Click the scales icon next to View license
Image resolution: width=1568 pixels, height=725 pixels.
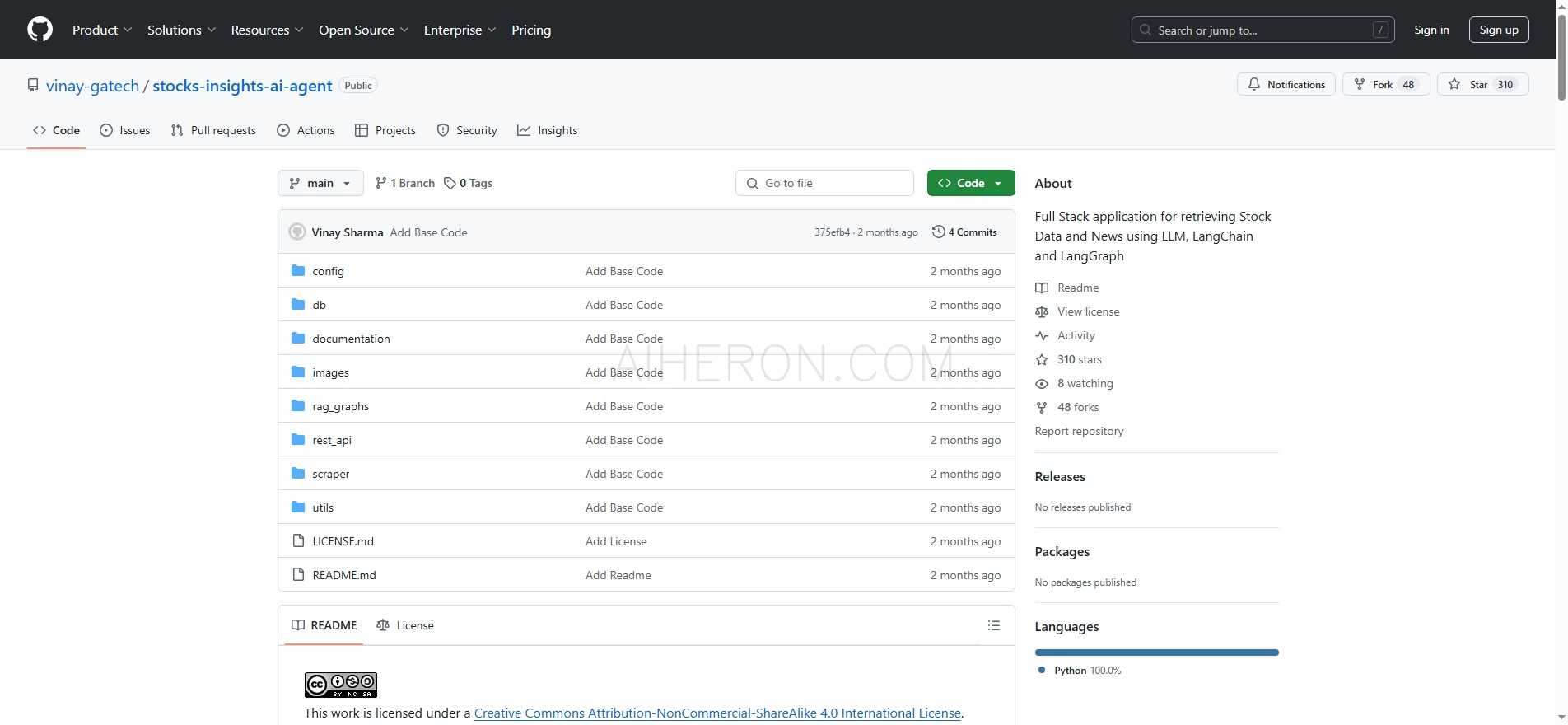click(1042, 311)
